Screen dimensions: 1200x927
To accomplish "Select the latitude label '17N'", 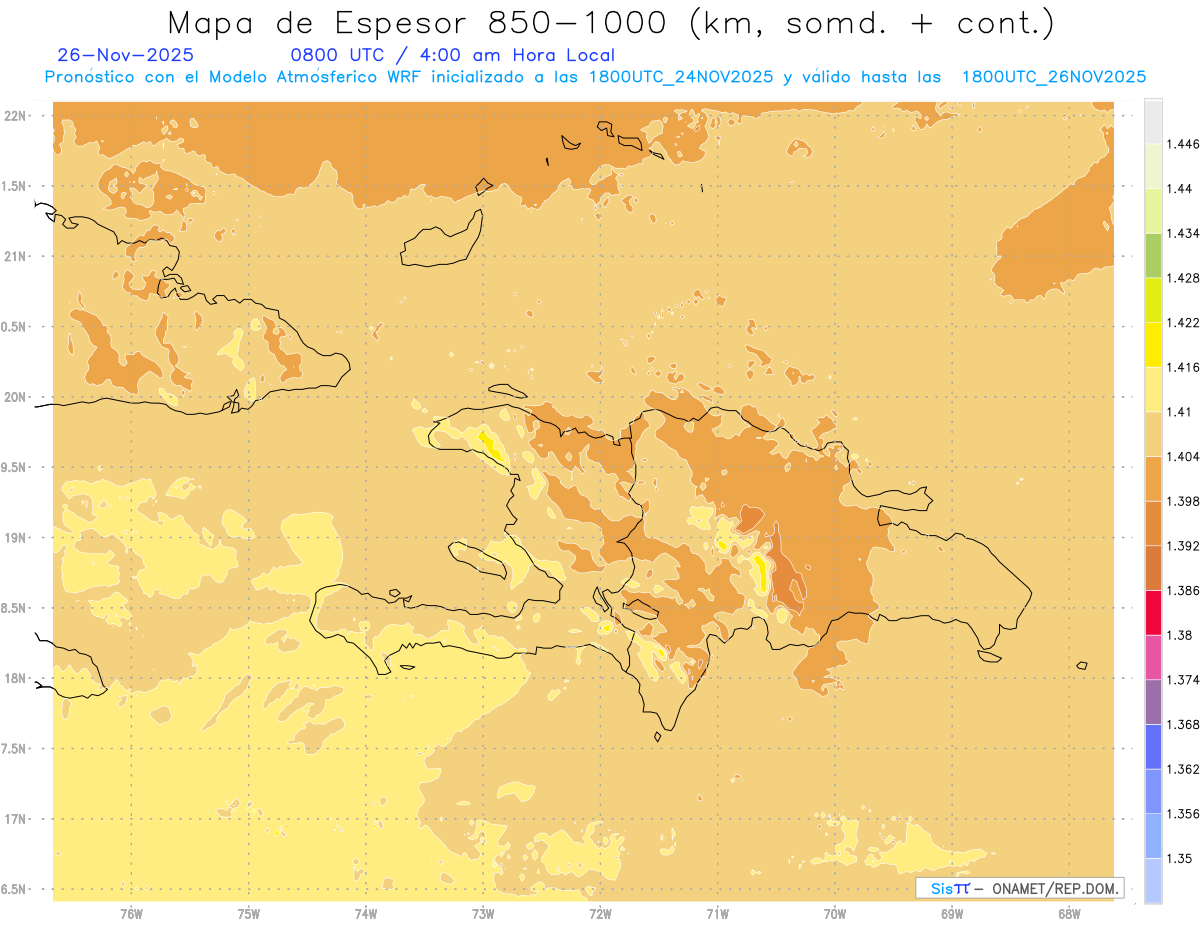I will [x=15, y=819].
